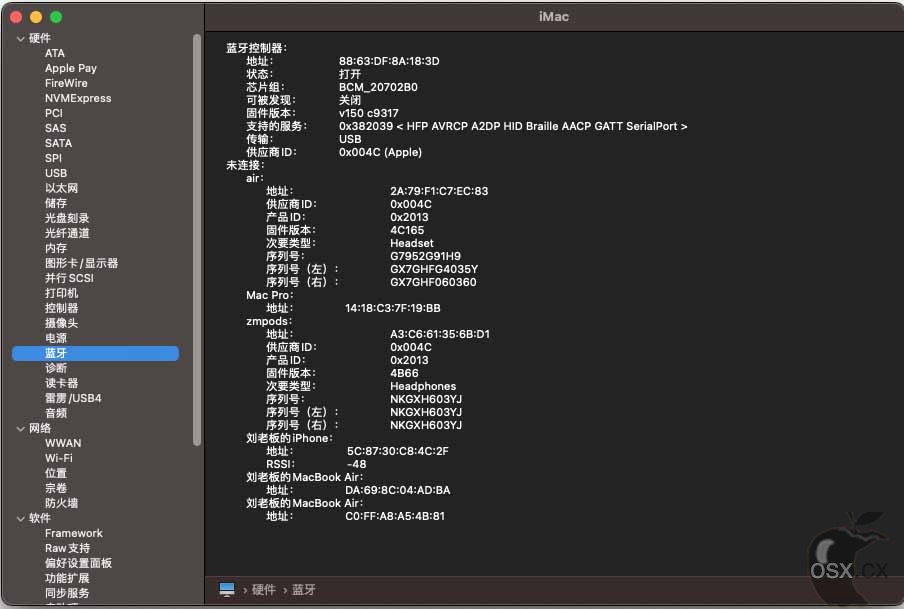Screen dimensions: 904x609
Task: Select SPI in the sidebar
Action: 53,158
